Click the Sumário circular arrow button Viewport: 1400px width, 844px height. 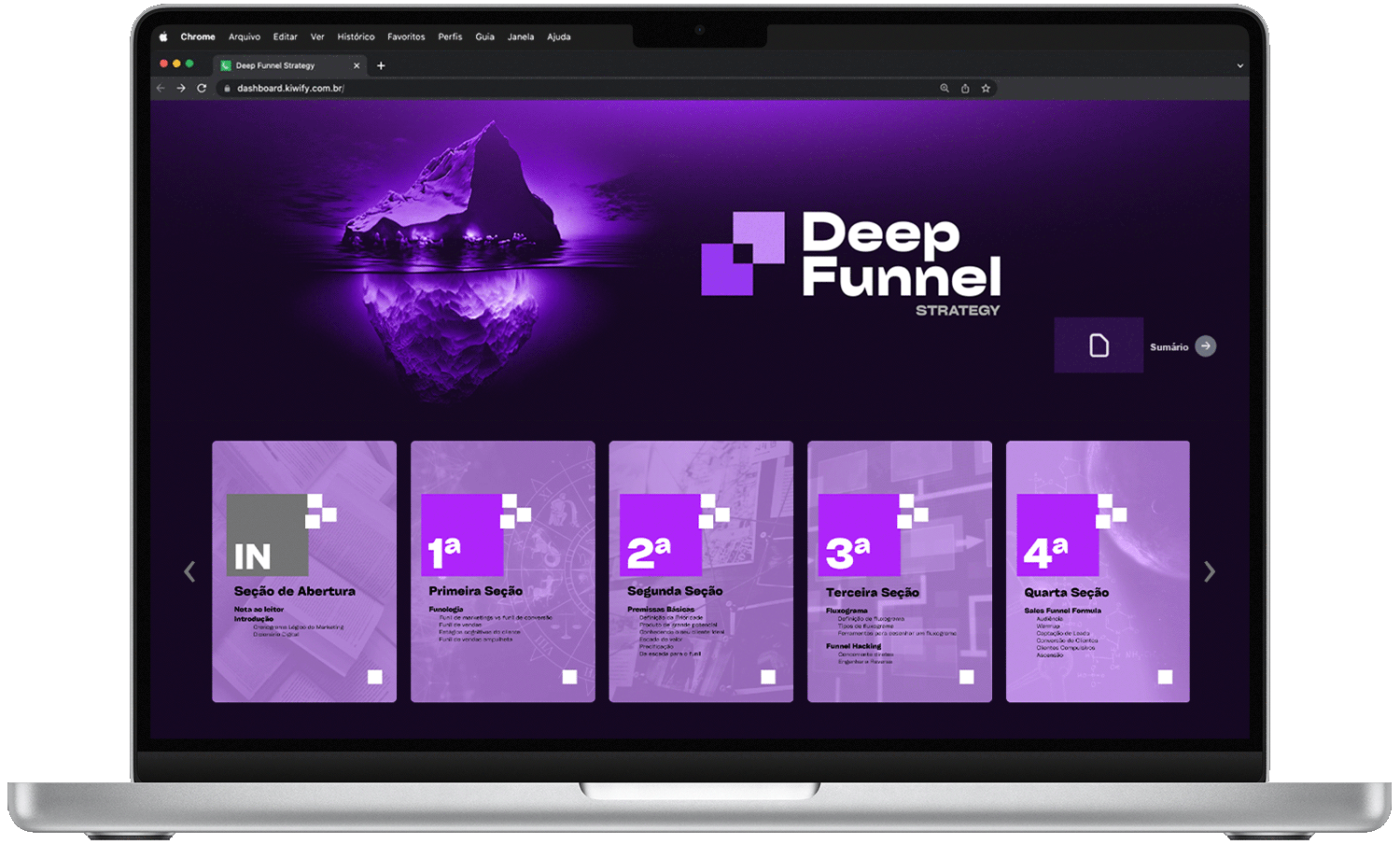coord(1206,345)
